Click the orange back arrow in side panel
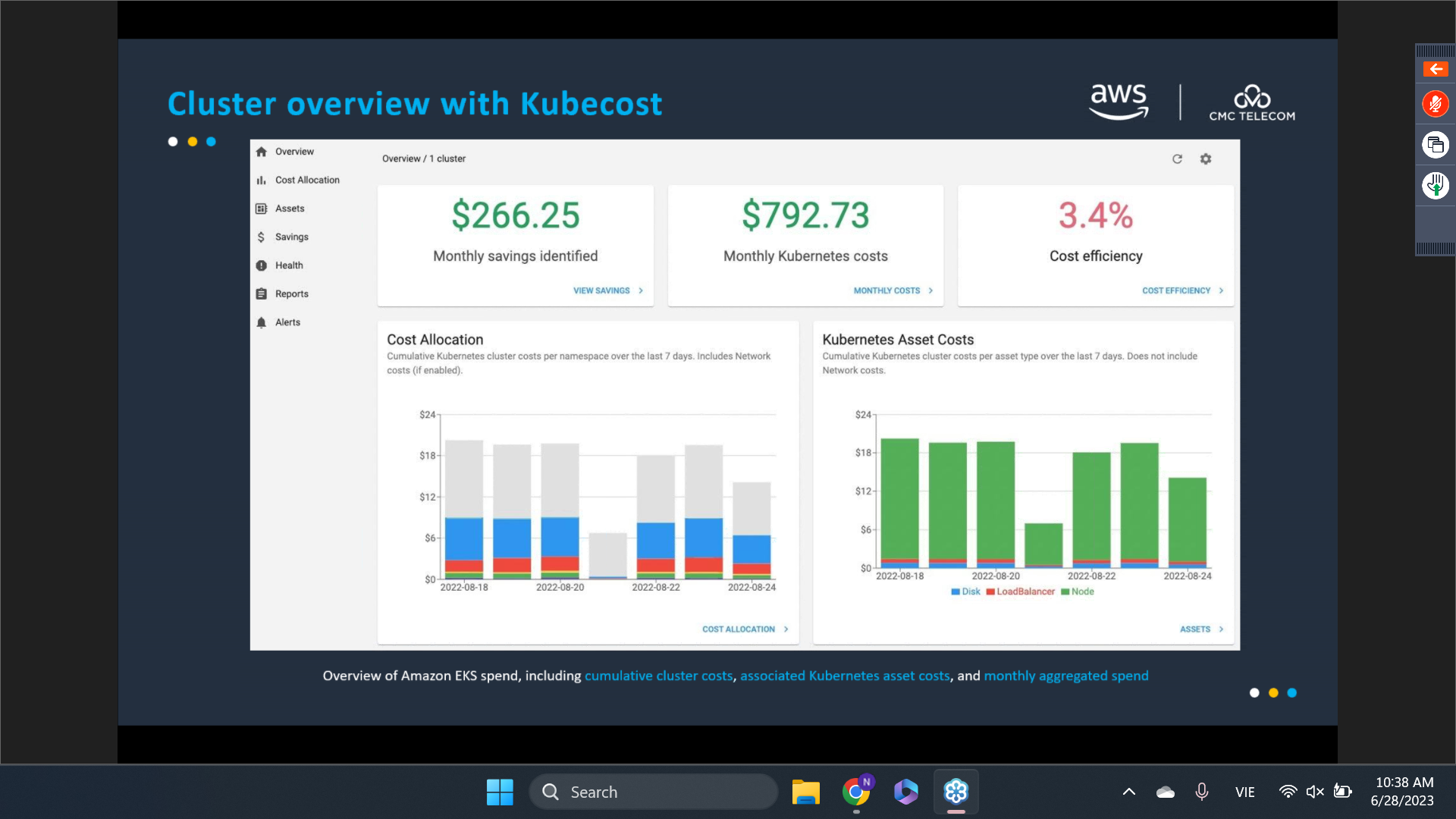Viewport: 1456px width, 819px height. click(x=1435, y=69)
